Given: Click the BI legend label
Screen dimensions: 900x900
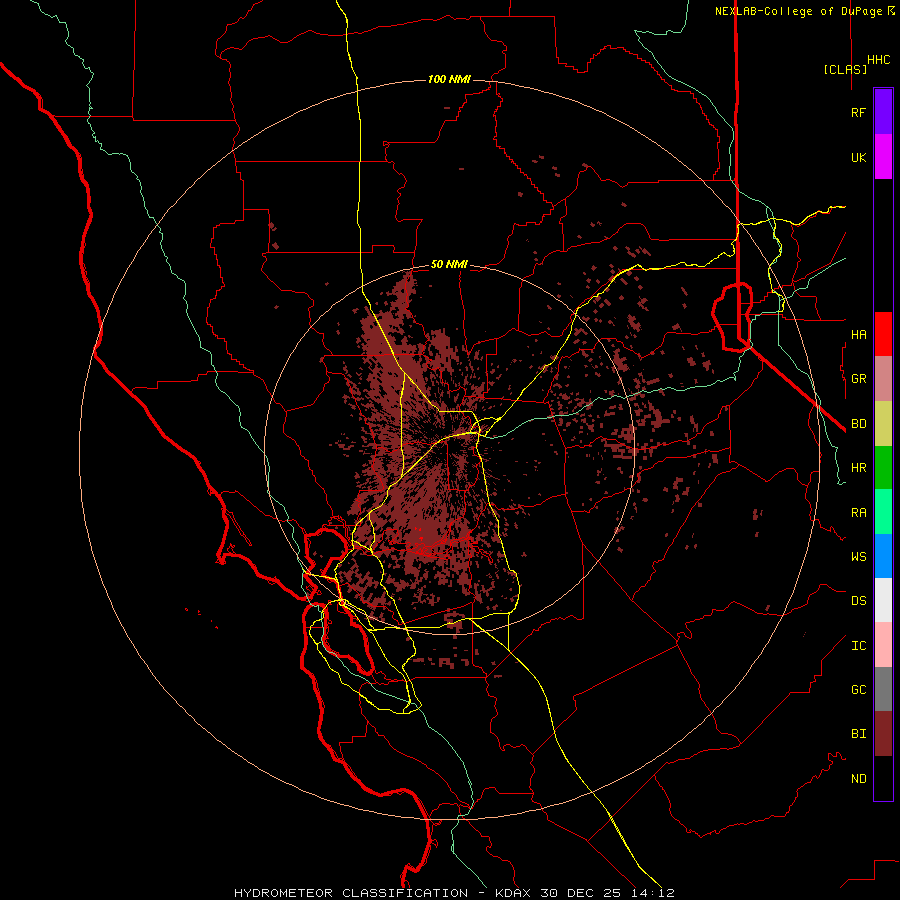Looking at the screenshot, I should pyautogui.click(x=858, y=733).
